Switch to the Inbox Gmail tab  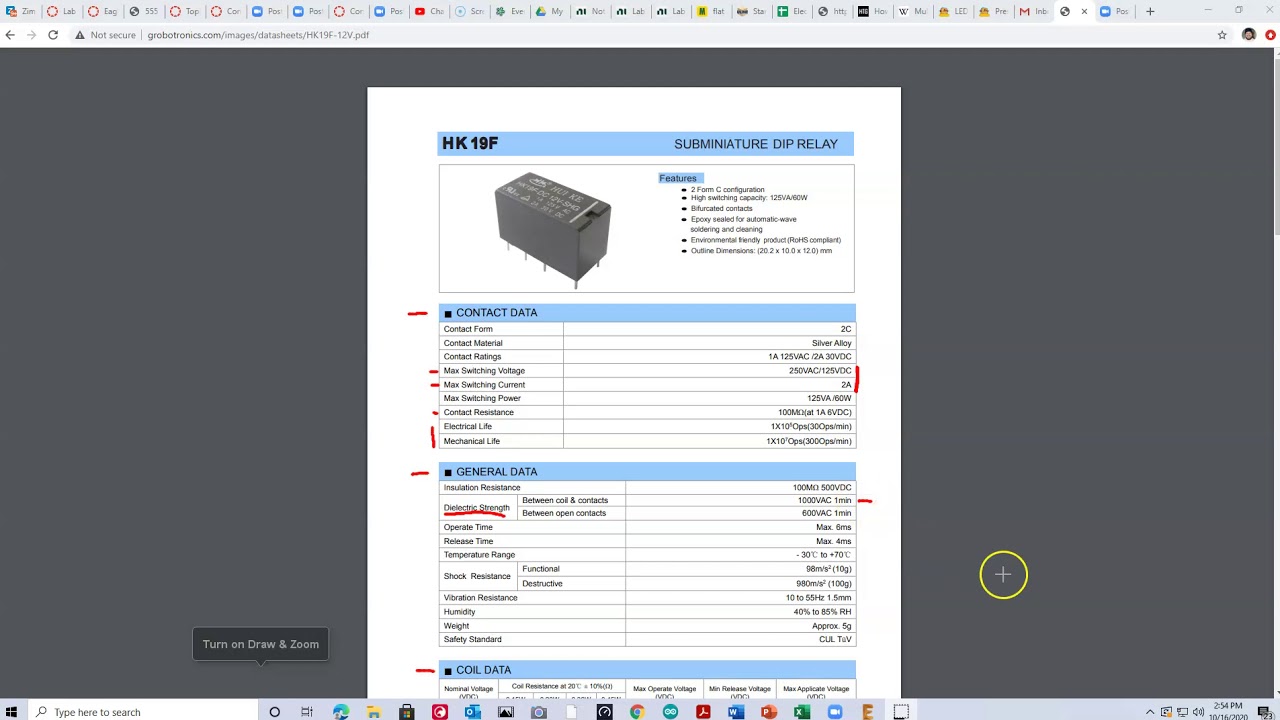pos(1034,12)
